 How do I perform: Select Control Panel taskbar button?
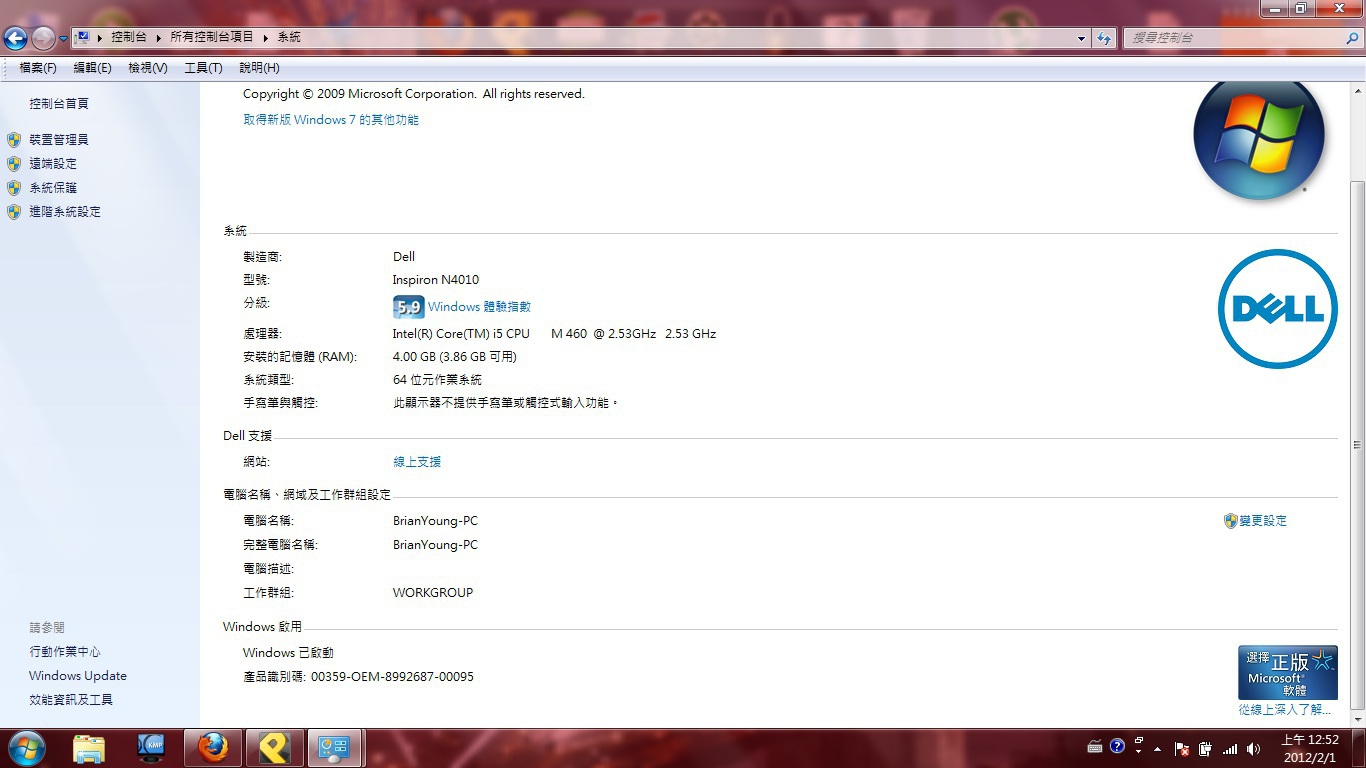[335, 748]
